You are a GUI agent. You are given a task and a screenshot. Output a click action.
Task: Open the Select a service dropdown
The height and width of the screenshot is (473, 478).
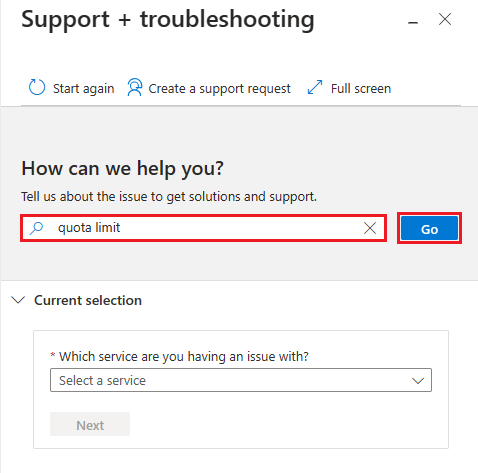point(241,380)
